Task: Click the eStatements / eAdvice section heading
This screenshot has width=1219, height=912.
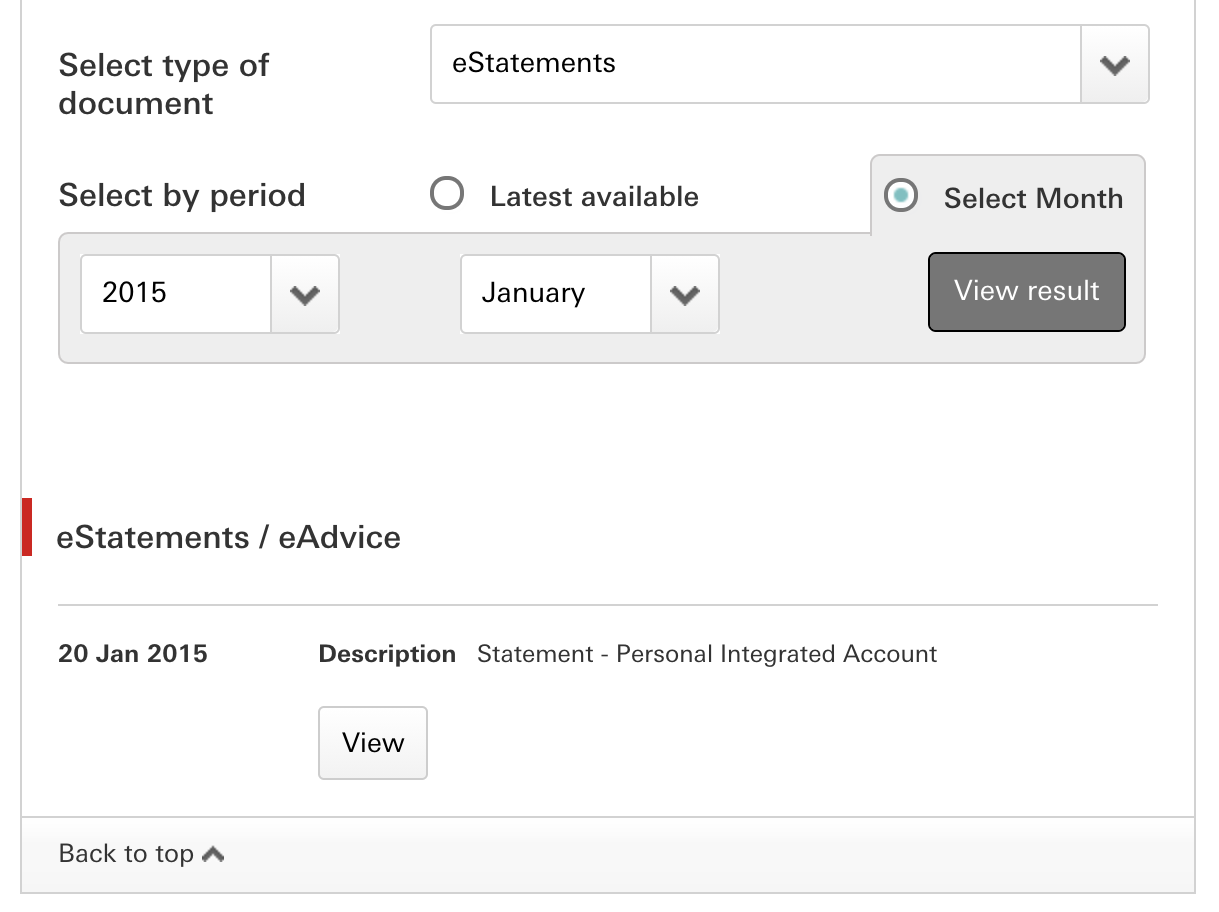Action: click(229, 537)
